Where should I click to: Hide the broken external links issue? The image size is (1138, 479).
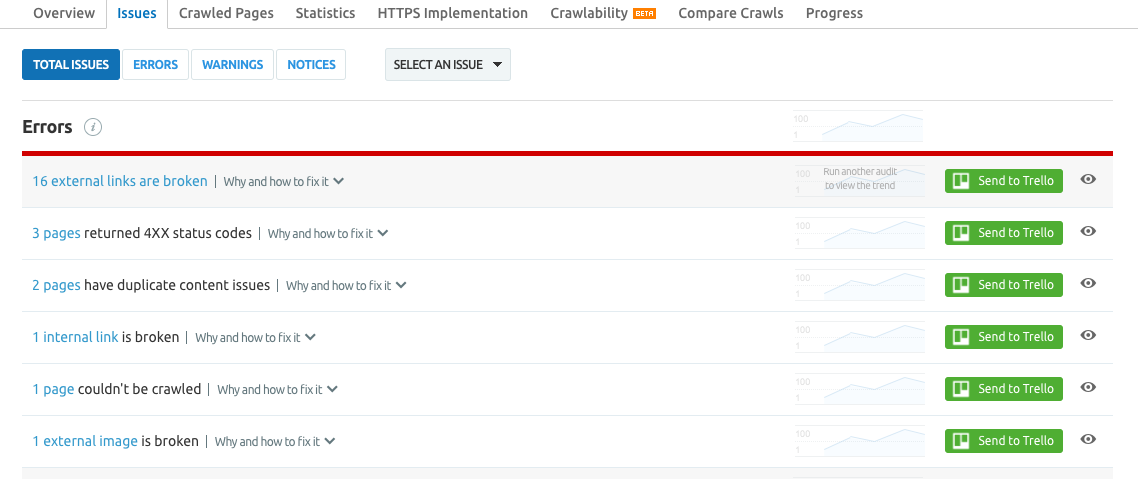pyautogui.click(x=1089, y=180)
